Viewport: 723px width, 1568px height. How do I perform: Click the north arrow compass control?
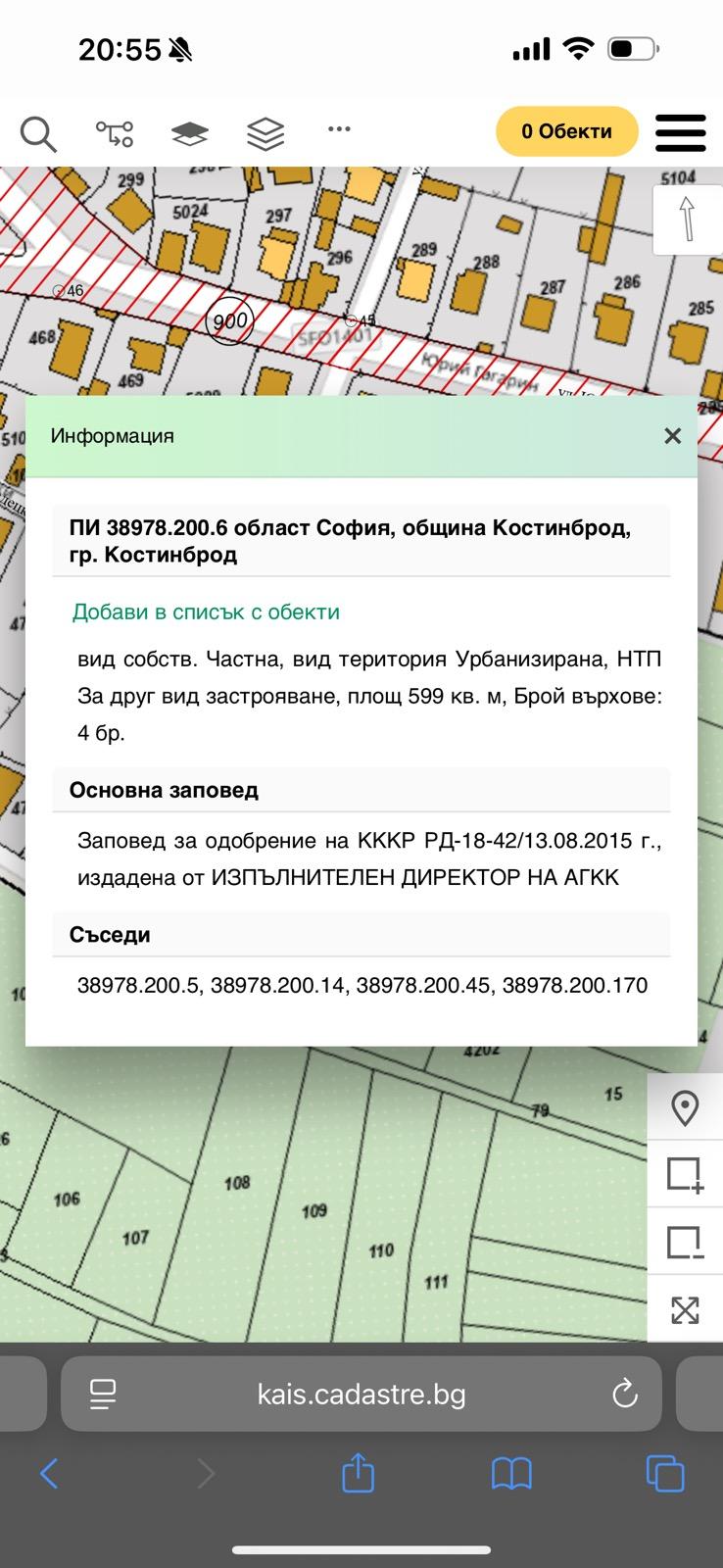(687, 218)
